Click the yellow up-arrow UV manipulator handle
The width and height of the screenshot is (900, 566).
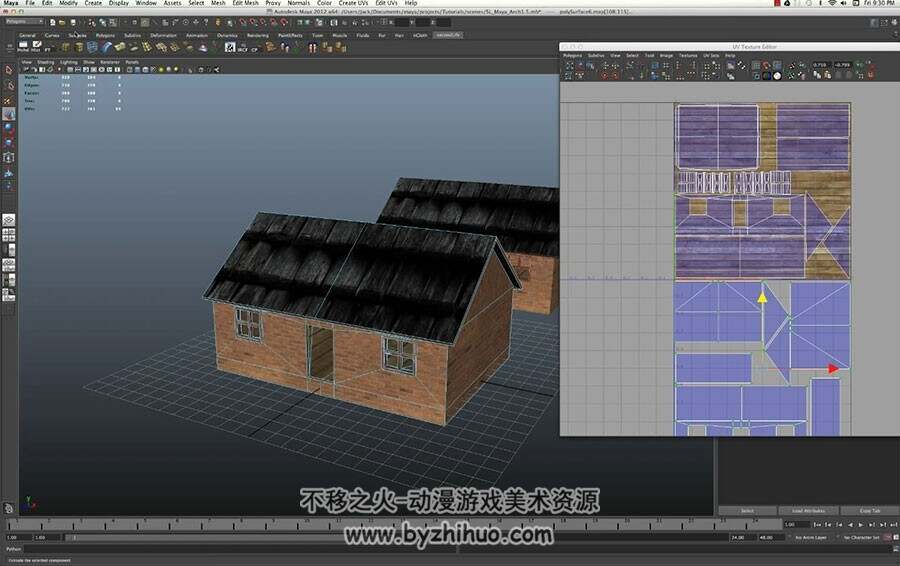(762, 297)
